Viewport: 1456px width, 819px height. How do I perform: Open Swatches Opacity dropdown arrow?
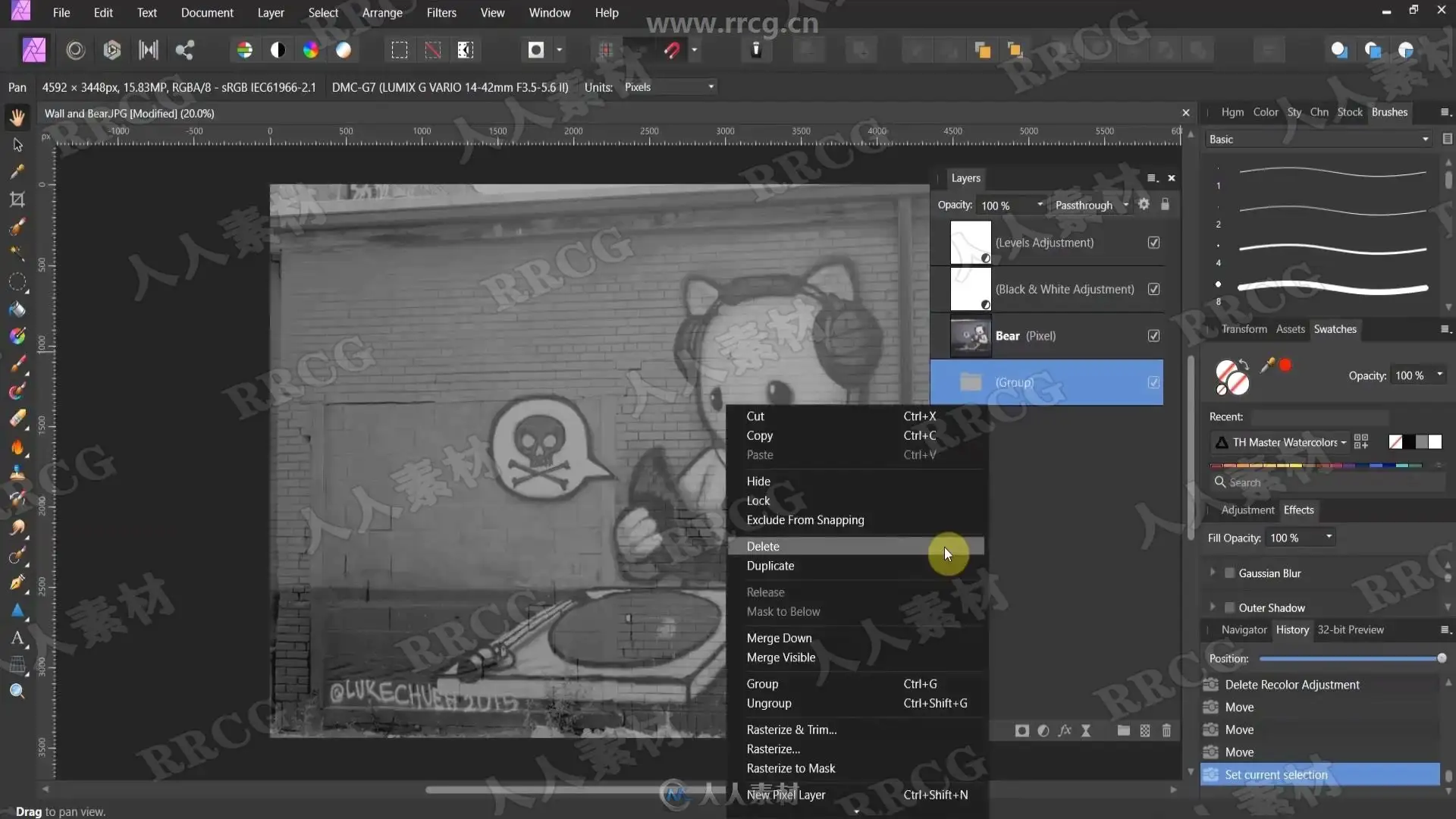(x=1439, y=375)
